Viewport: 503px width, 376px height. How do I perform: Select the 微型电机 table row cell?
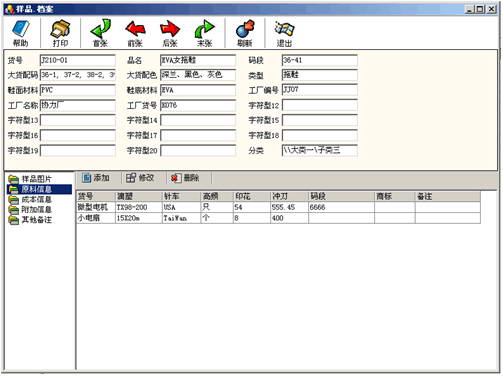tap(96, 207)
